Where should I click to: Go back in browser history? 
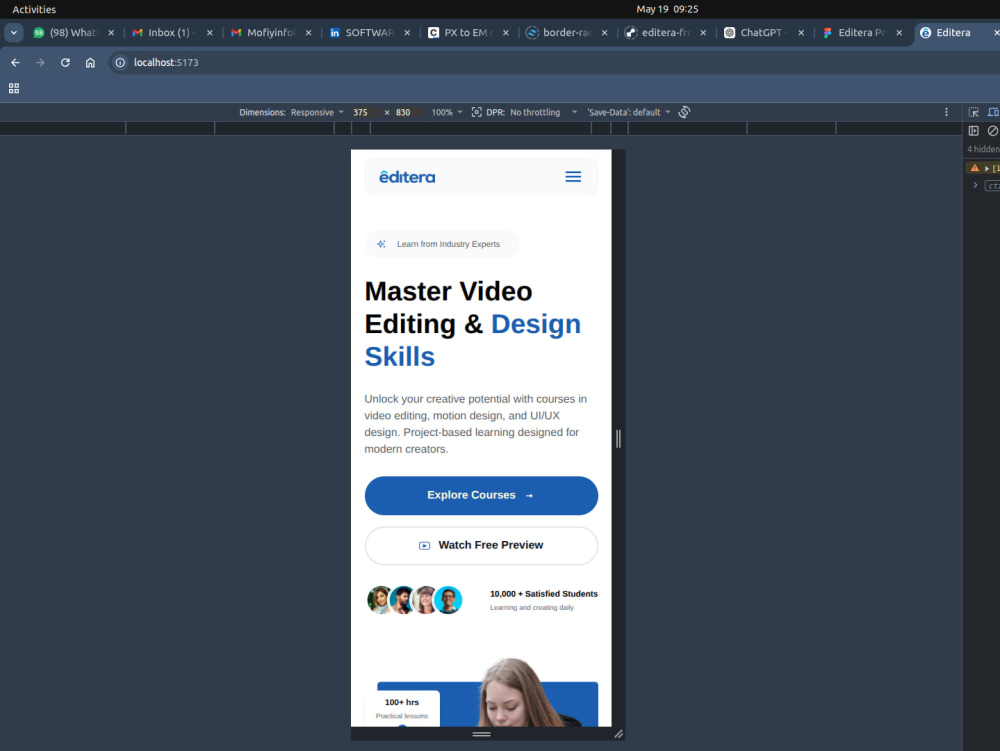15,62
